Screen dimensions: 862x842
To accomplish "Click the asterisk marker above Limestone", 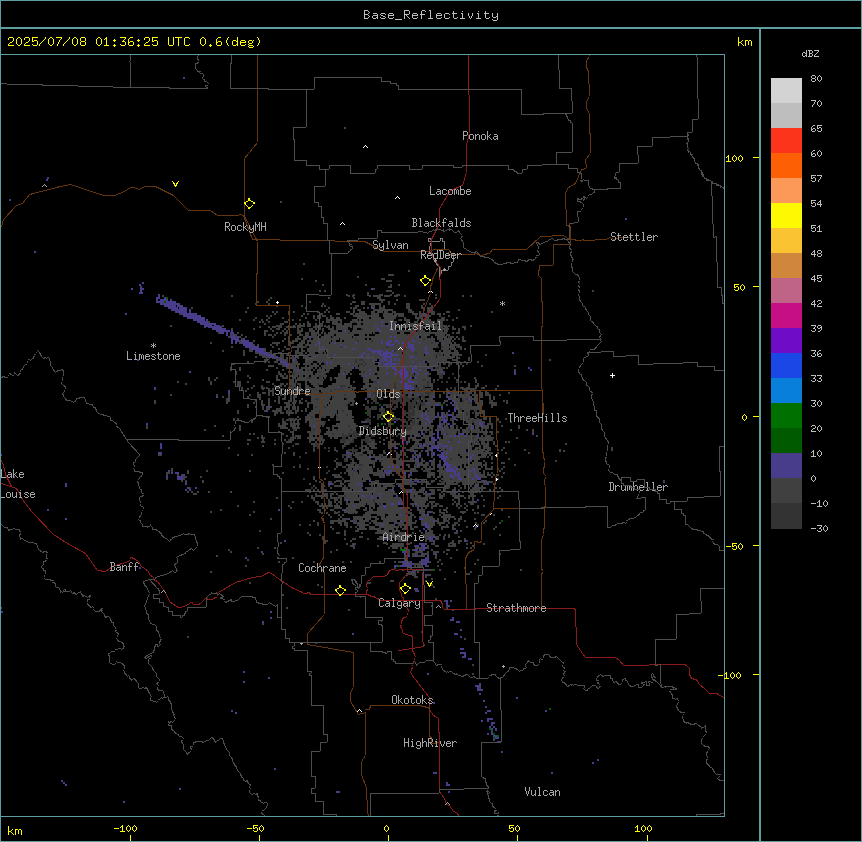I will 153,346.
